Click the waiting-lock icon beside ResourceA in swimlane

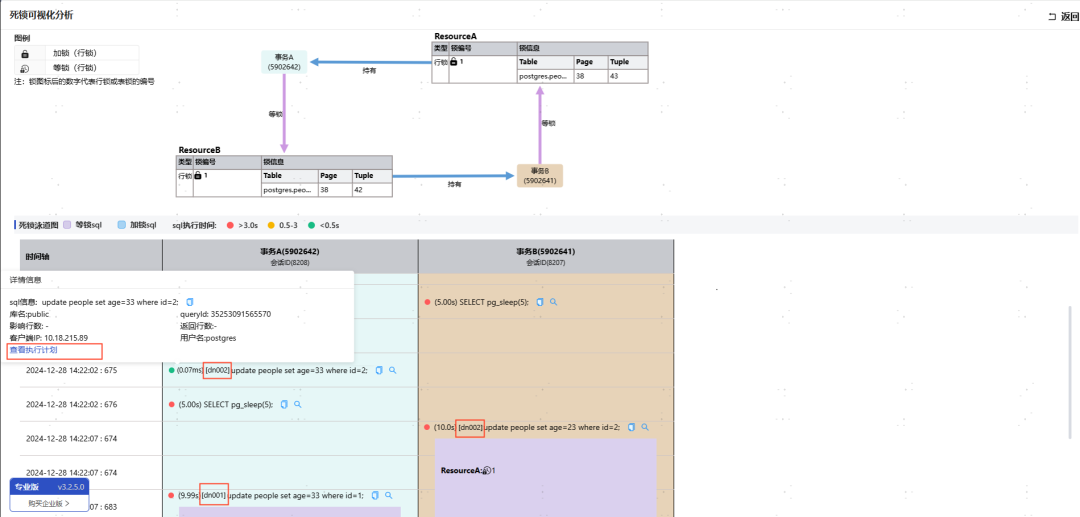tap(486, 471)
